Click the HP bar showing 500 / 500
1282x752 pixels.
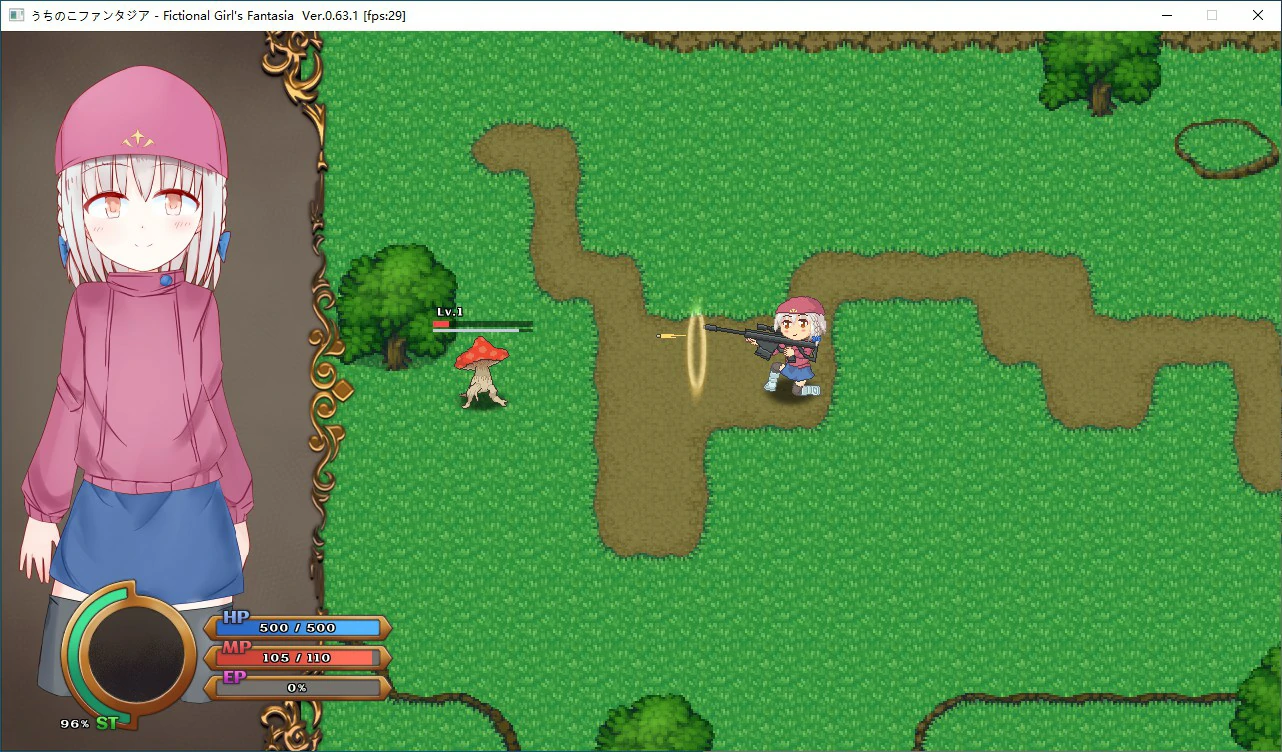(297, 628)
